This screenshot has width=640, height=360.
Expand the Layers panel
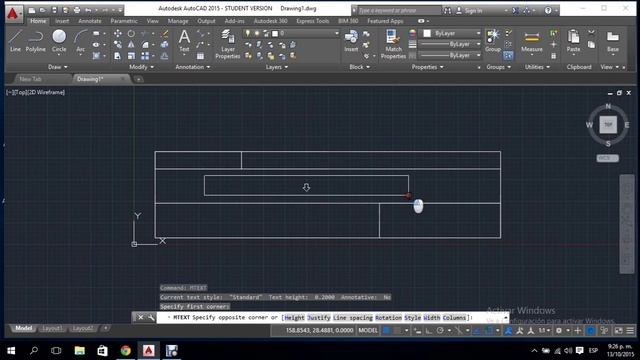pos(276,67)
